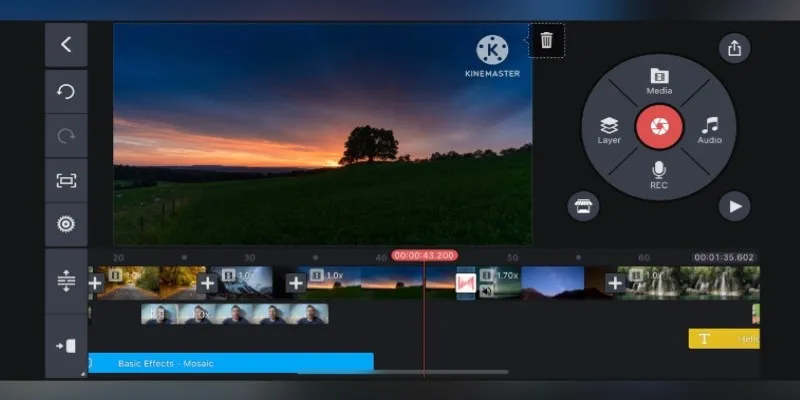The height and width of the screenshot is (400, 800).
Task: Expand the timeline view
Action: pos(66,281)
